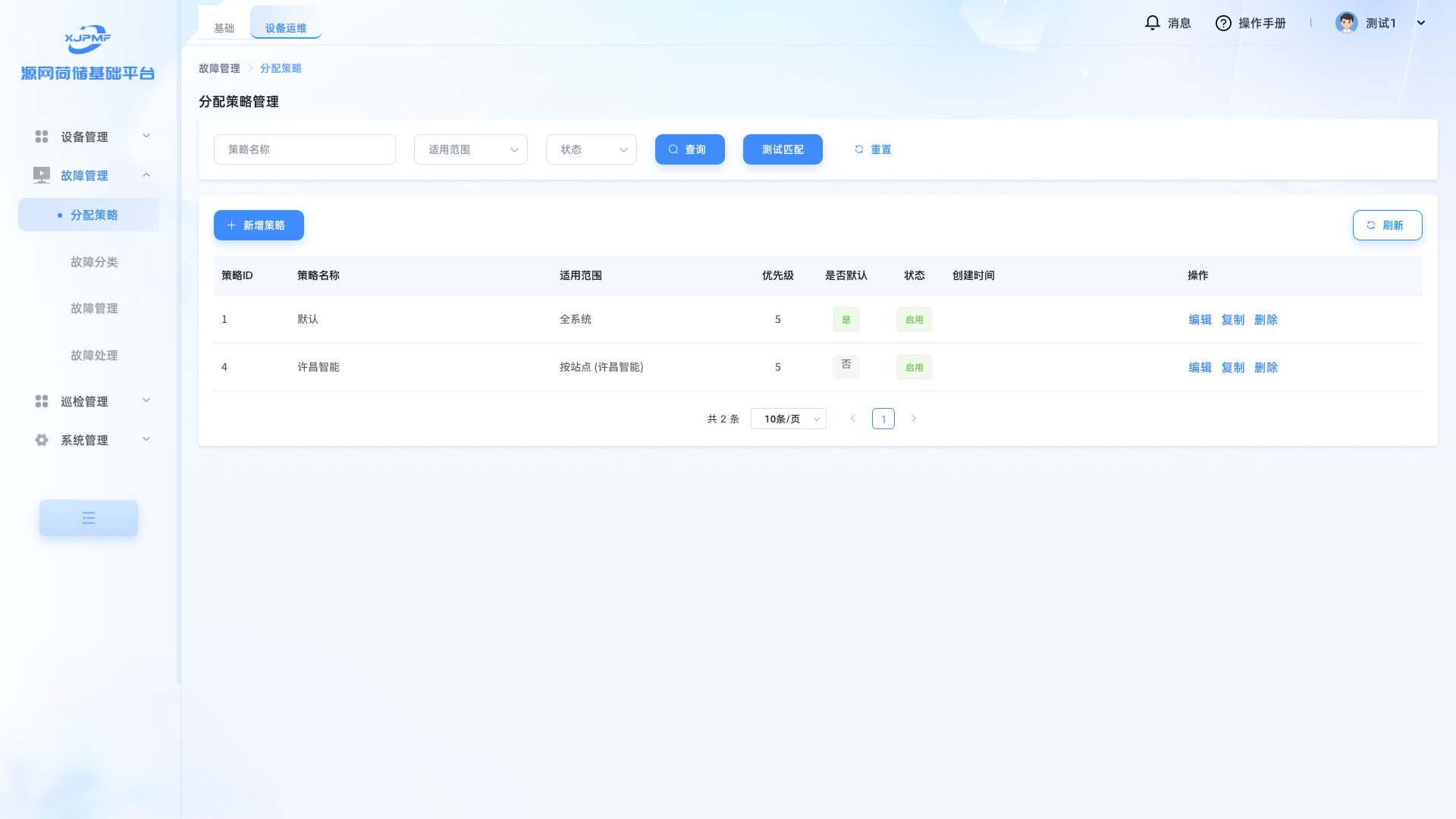Click the 故障管理 monitor icon

point(42,175)
